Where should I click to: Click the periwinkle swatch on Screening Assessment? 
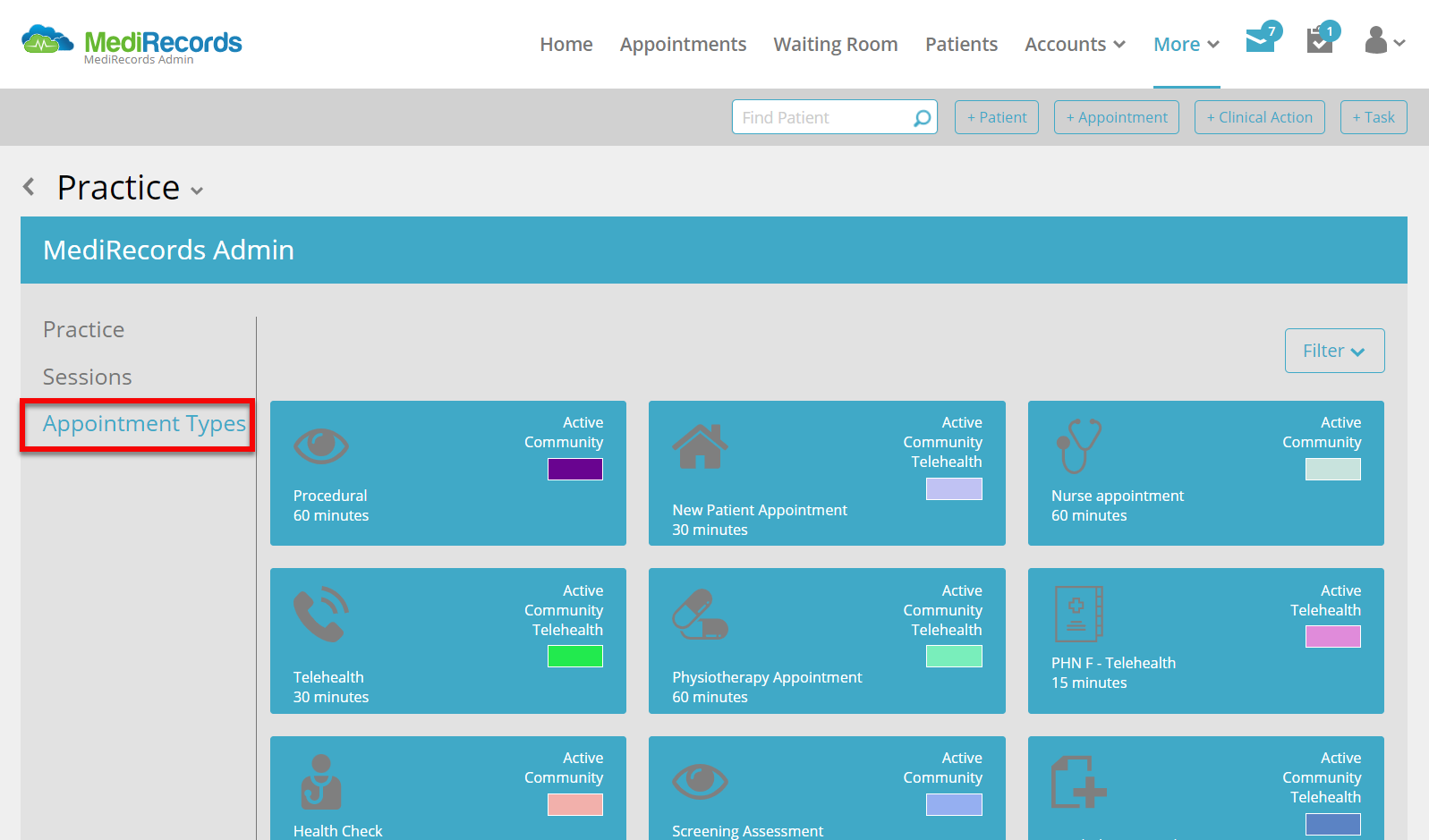954,804
